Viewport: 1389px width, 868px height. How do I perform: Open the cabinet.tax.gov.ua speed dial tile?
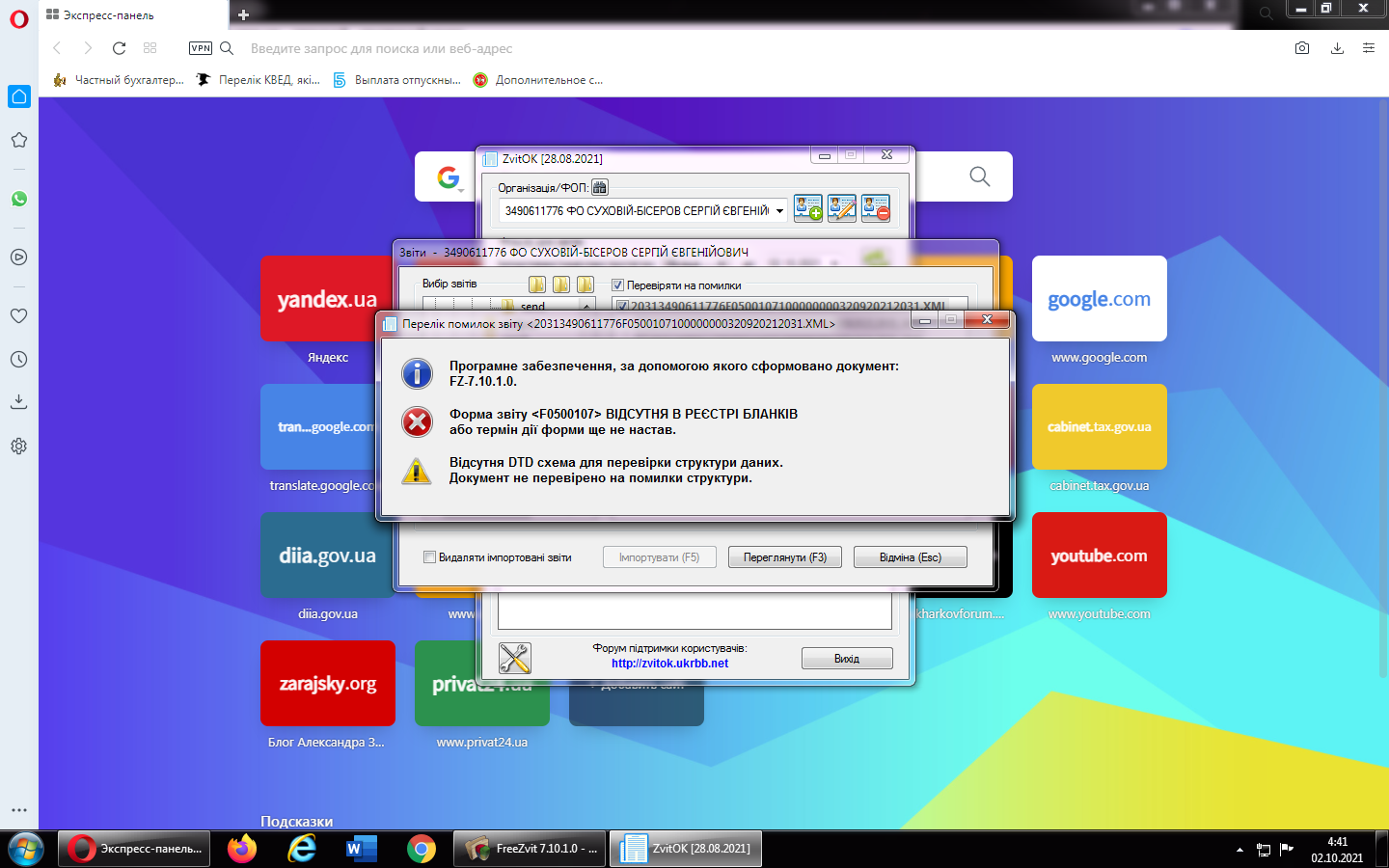tap(1100, 426)
